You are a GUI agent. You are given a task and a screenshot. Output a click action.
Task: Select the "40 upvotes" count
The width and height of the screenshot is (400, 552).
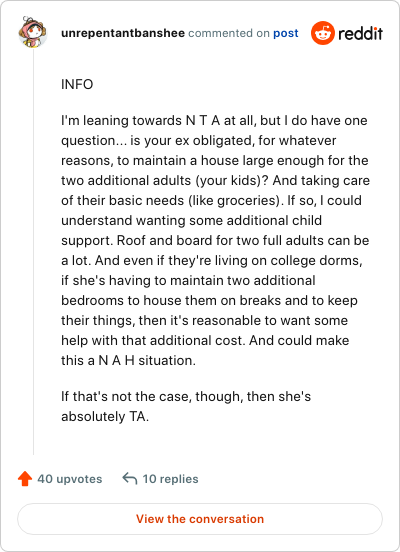[x=70, y=479]
